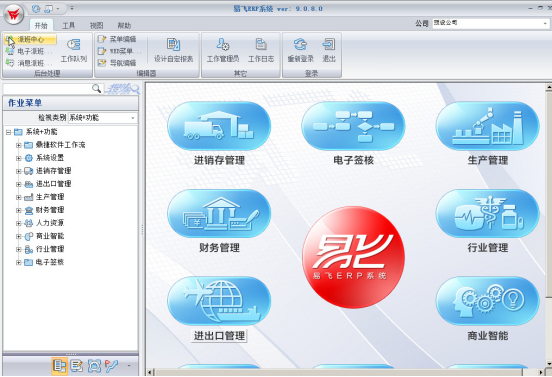Switch to the 视图 ribbon tab

tap(96, 25)
